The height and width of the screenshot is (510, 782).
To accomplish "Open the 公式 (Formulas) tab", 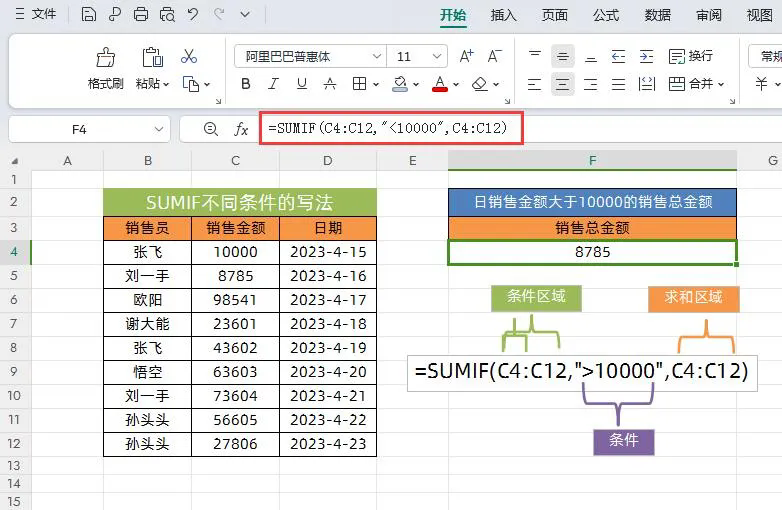I will point(606,15).
